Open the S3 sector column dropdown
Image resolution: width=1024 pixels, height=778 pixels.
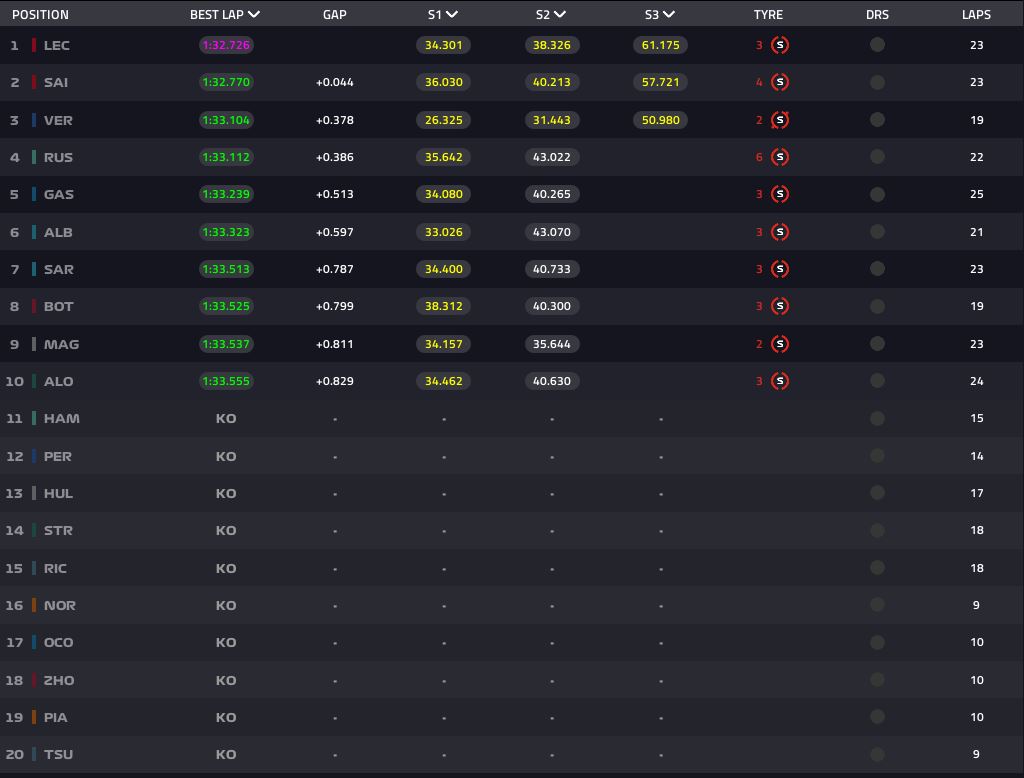669,15
